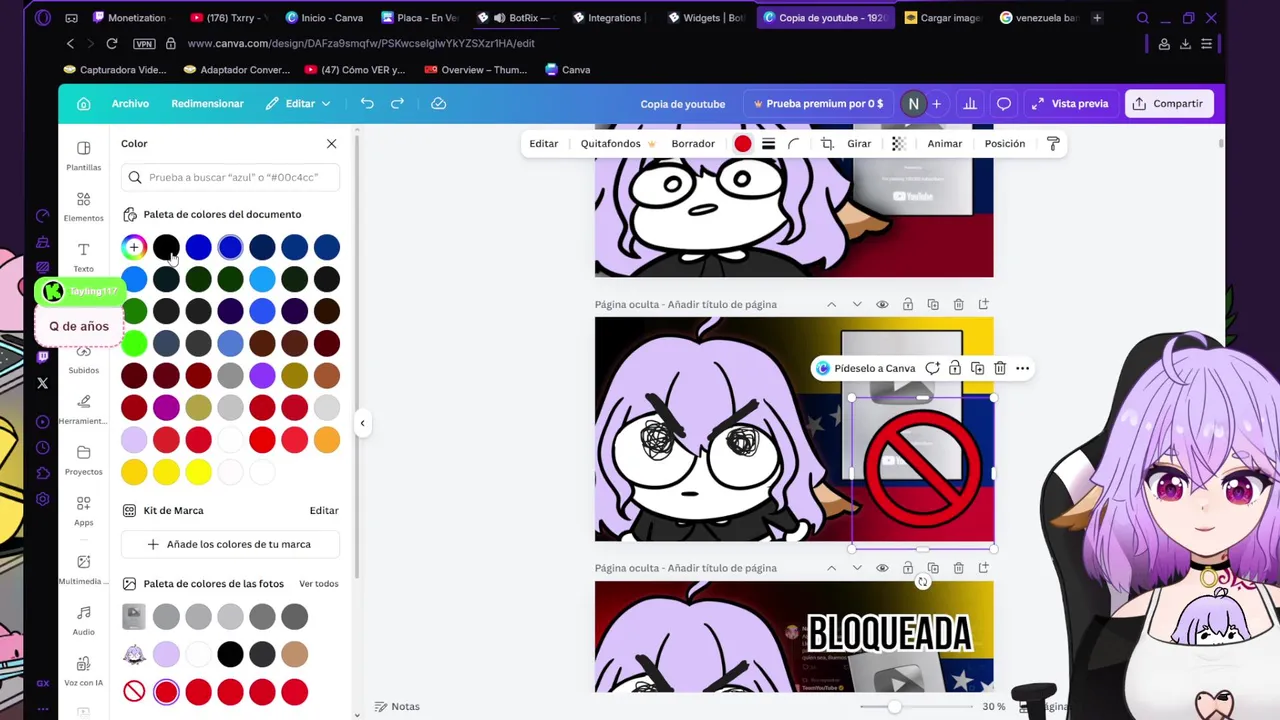Open the Apps sidebar panel
This screenshot has height=720, width=1280.
click(84, 511)
